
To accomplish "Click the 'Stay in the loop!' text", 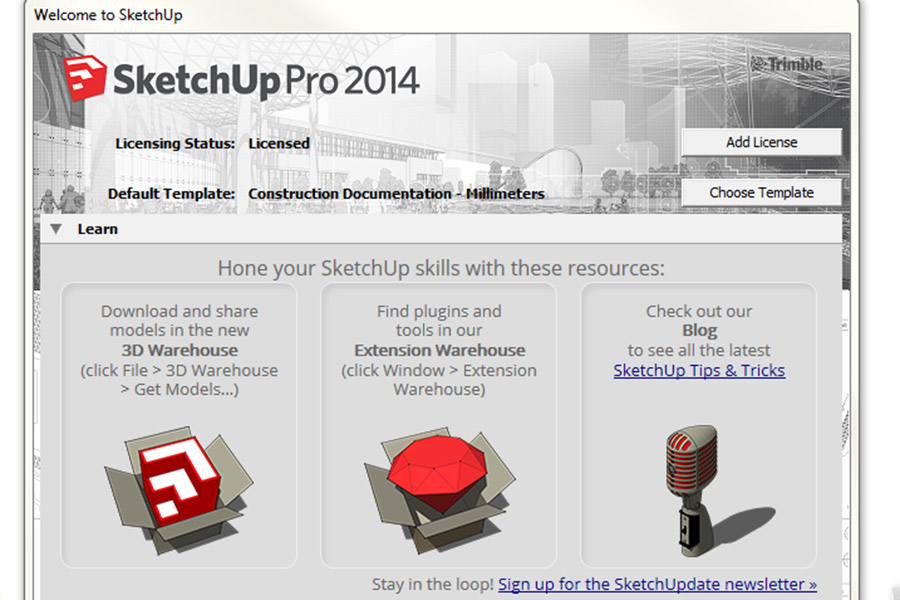I will click(x=433, y=584).
